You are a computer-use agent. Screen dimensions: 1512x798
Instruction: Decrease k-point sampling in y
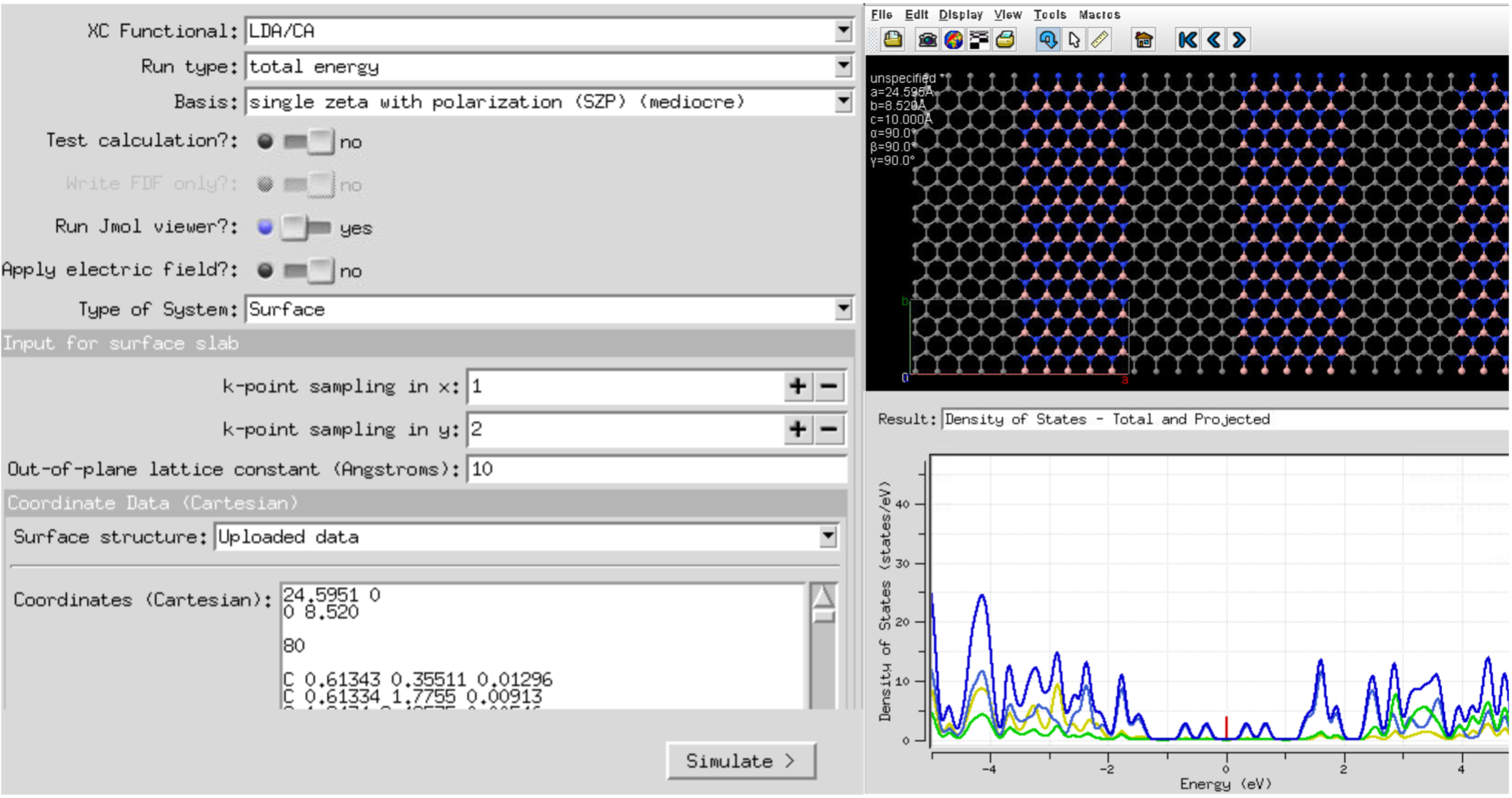[829, 430]
